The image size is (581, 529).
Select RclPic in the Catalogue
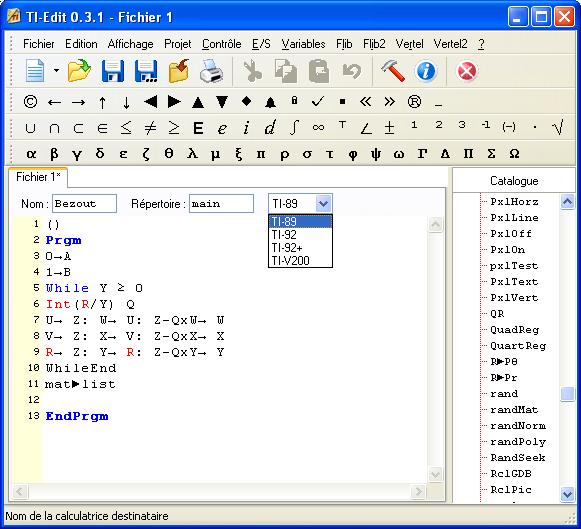click(511, 490)
